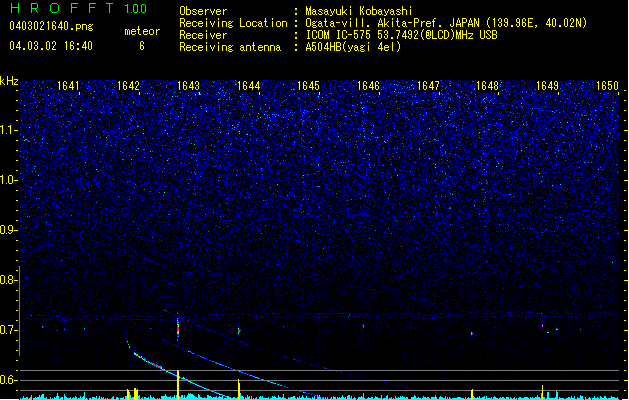
Task: Click the 'Receiving antenna' label
Action: pos(230,47)
